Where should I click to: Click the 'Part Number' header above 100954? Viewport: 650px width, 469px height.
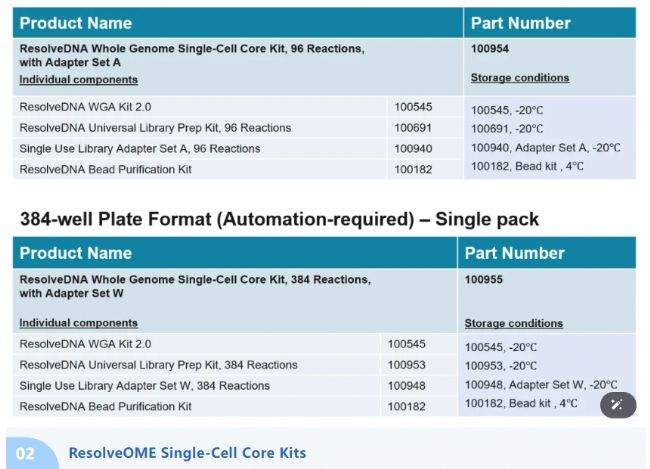click(x=521, y=23)
